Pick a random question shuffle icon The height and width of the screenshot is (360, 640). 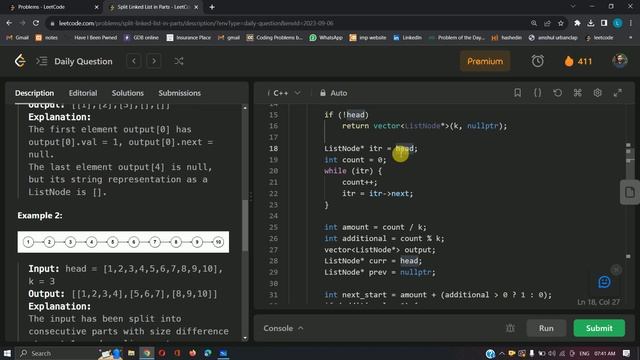pyautogui.click(x=178, y=61)
